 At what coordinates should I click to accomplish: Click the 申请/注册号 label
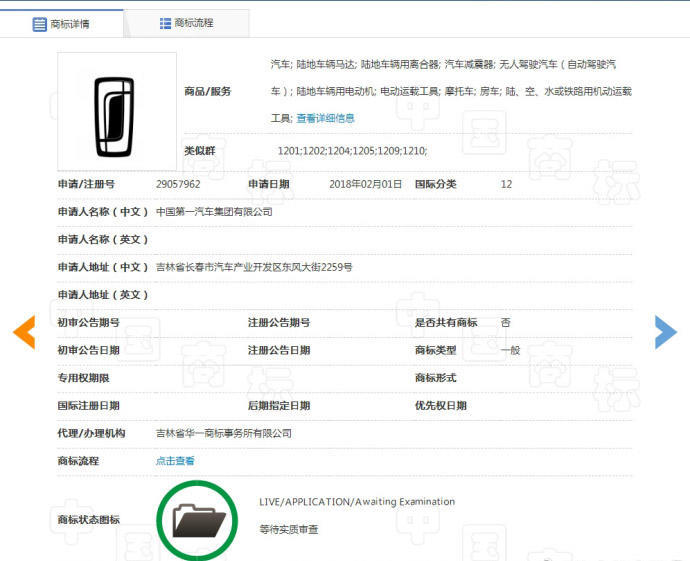click(86, 184)
